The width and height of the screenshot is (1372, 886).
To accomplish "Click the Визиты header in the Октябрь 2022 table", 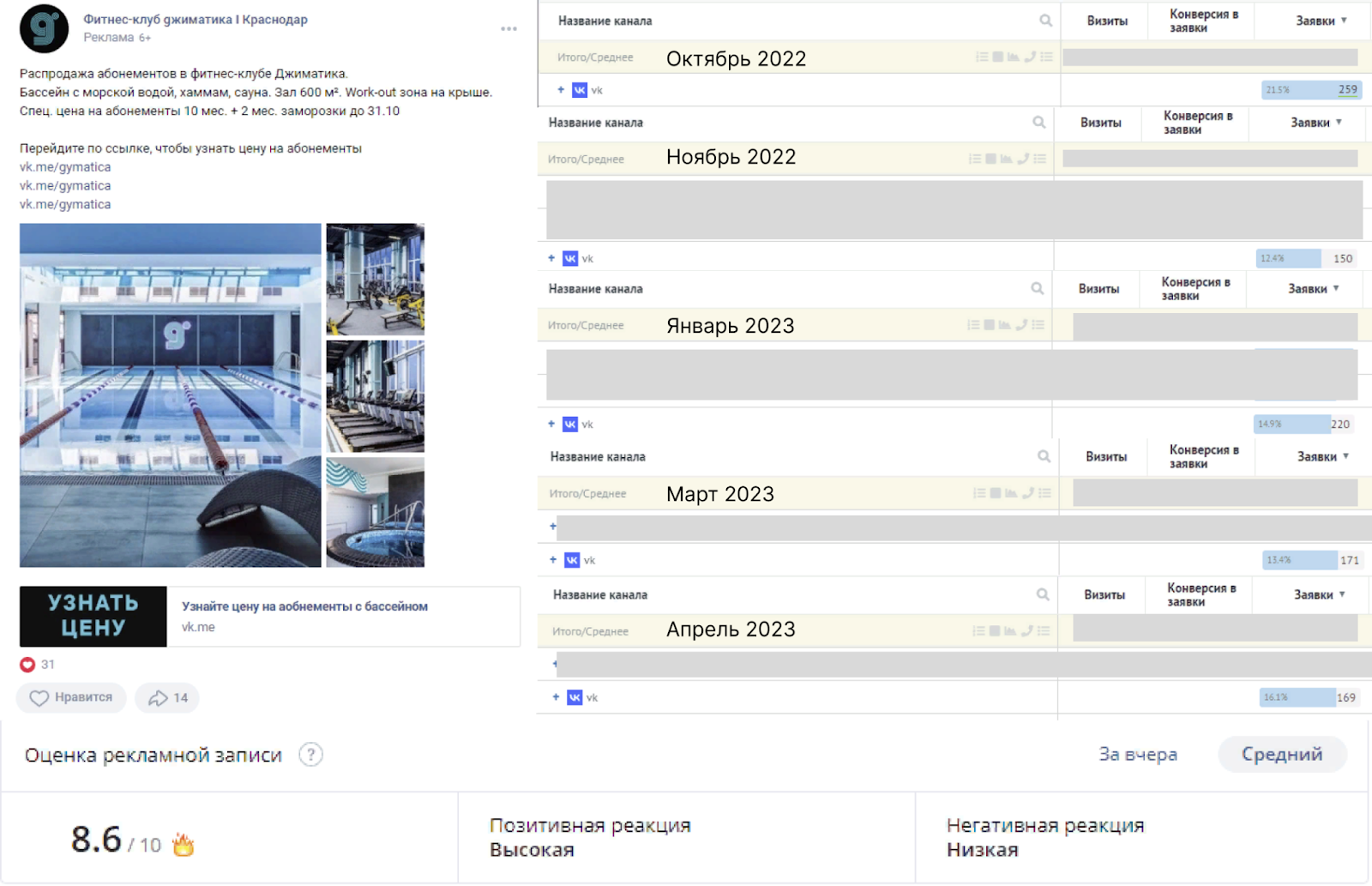I will click(1107, 21).
